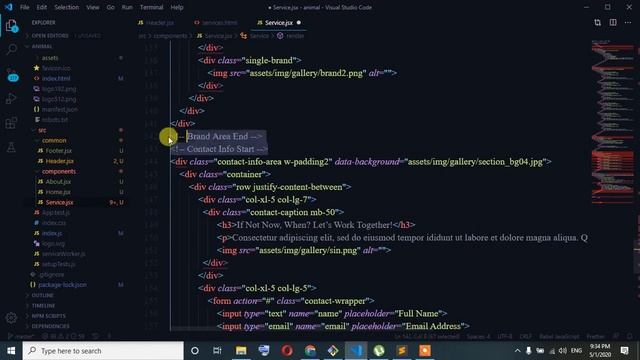Open index.html in the explorer
This screenshot has width=640, height=360.
(56, 78)
